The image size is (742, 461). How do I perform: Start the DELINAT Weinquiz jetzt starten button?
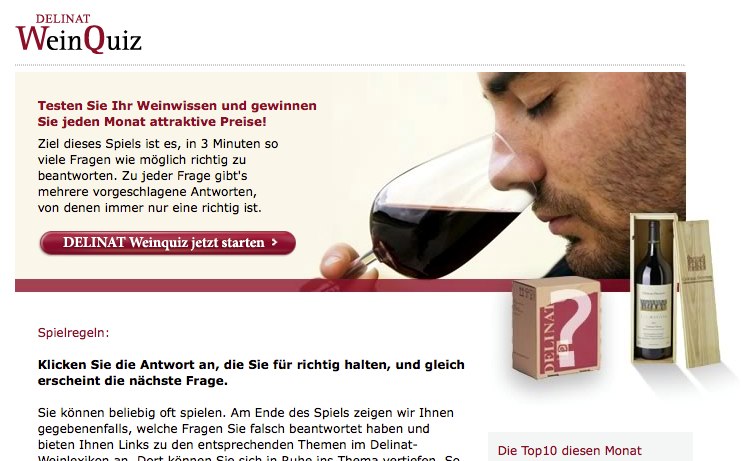(x=168, y=243)
